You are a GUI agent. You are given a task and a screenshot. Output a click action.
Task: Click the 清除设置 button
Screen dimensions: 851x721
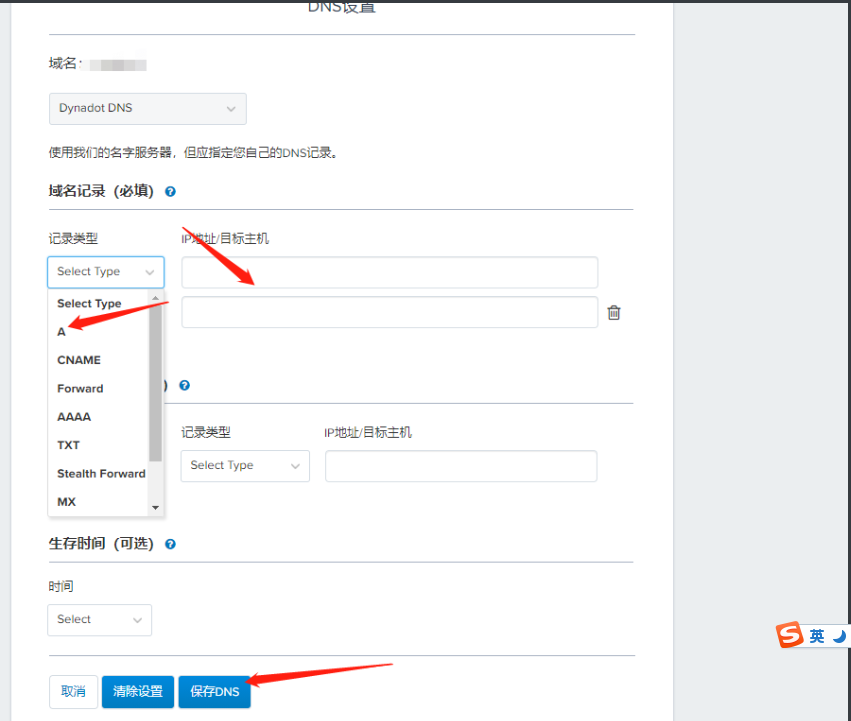pyautogui.click(x=137, y=691)
